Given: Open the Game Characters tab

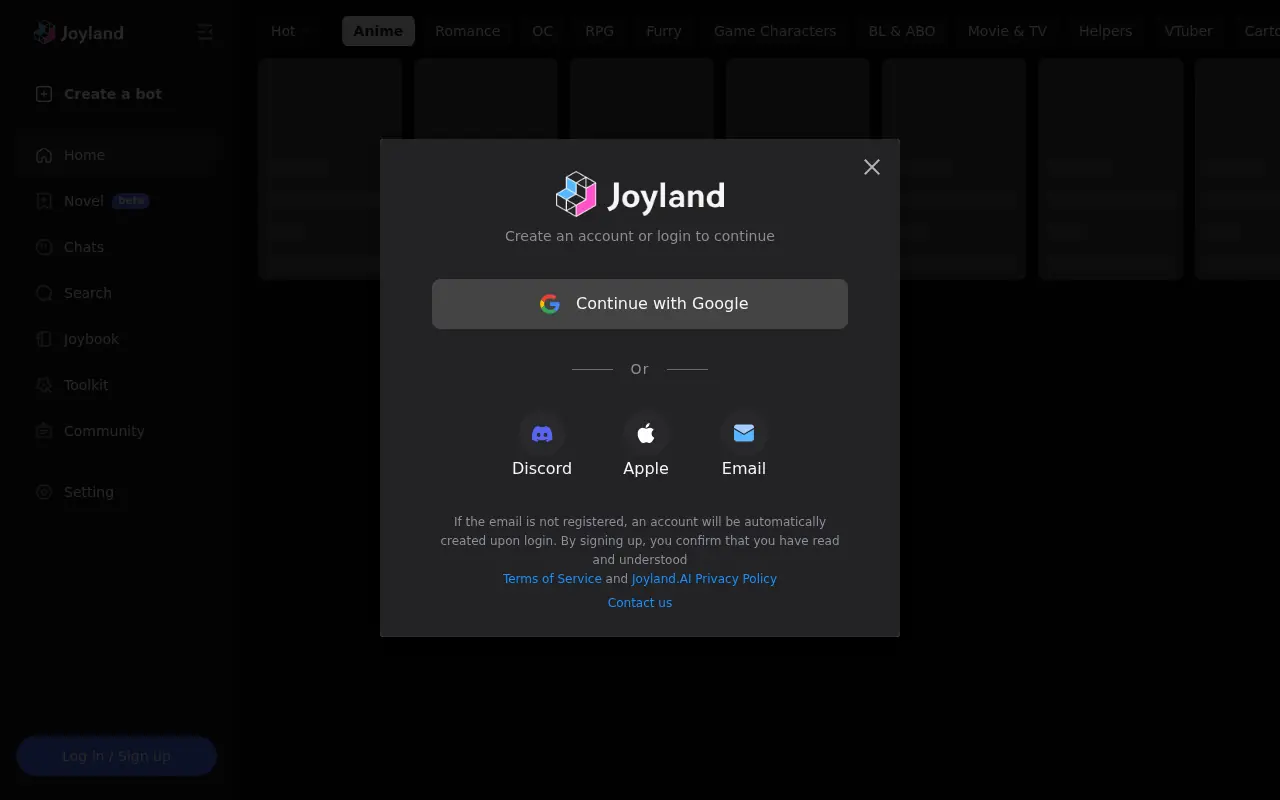Looking at the screenshot, I should coord(775,31).
